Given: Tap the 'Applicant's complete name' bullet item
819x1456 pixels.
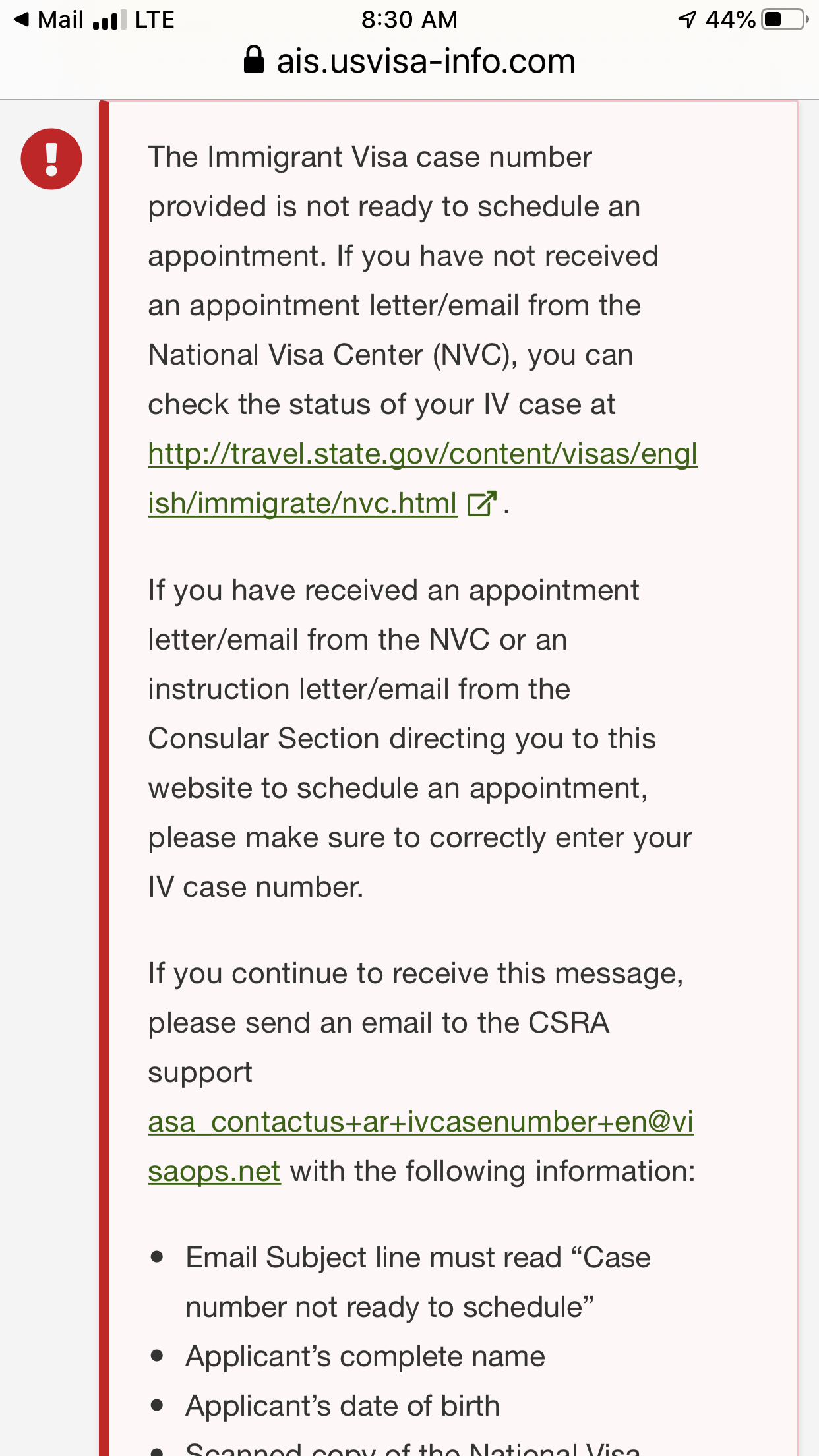Looking at the screenshot, I should click(365, 1356).
